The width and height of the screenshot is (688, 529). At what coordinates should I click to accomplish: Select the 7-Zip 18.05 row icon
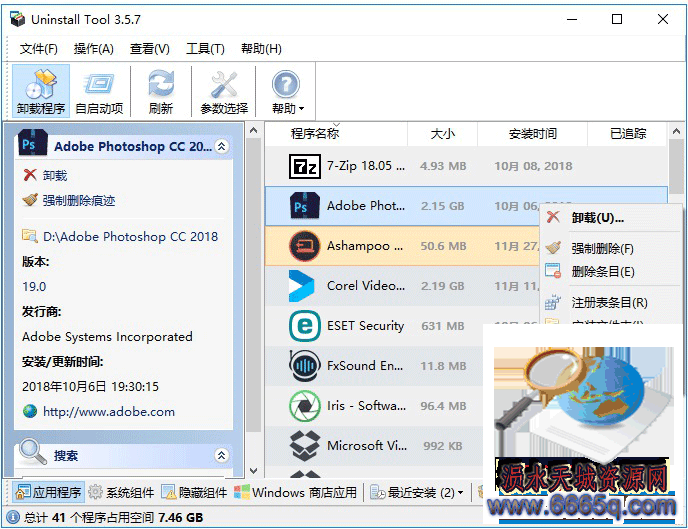[305, 166]
